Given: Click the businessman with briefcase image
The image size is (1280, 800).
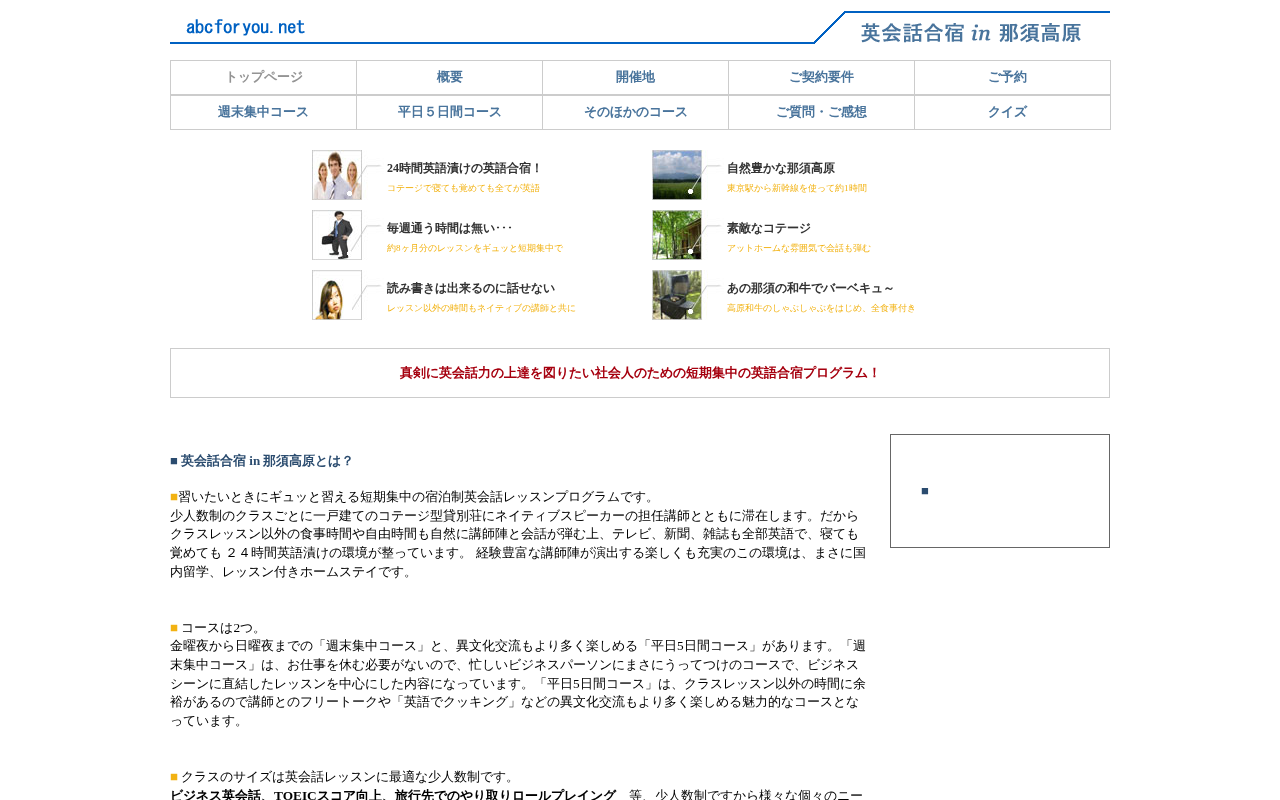Looking at the screenshot, I should [x=337, y=235].
